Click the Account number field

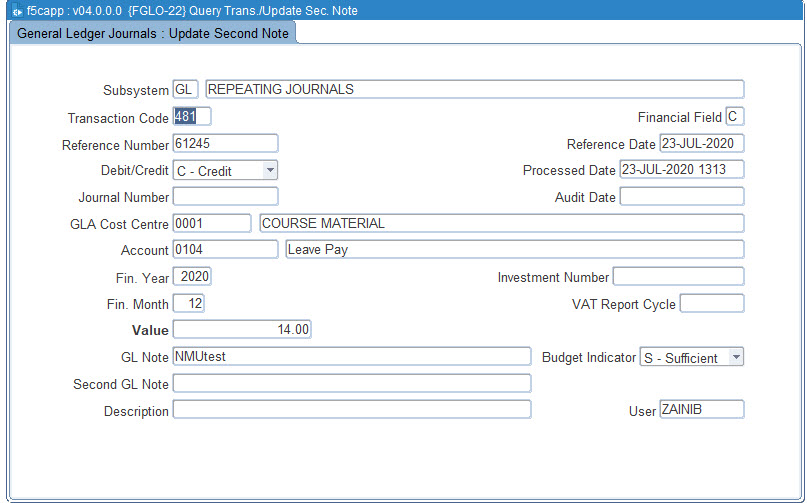pos(225,249)
